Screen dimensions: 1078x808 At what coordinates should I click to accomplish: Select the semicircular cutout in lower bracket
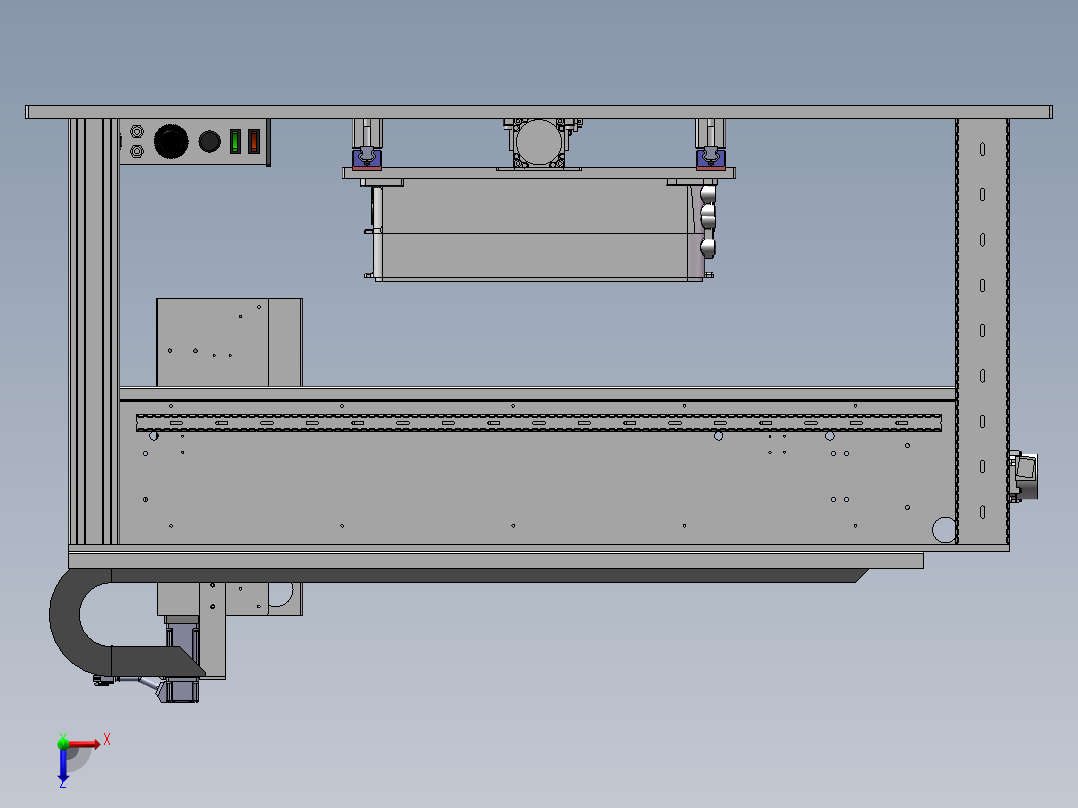[x=280, y=595]
